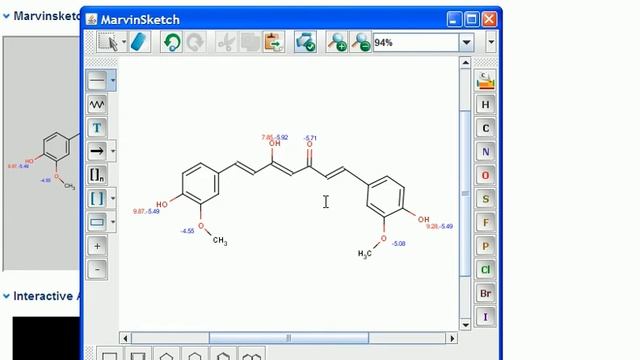Open the arrow type dropdown

click(113, 151)
